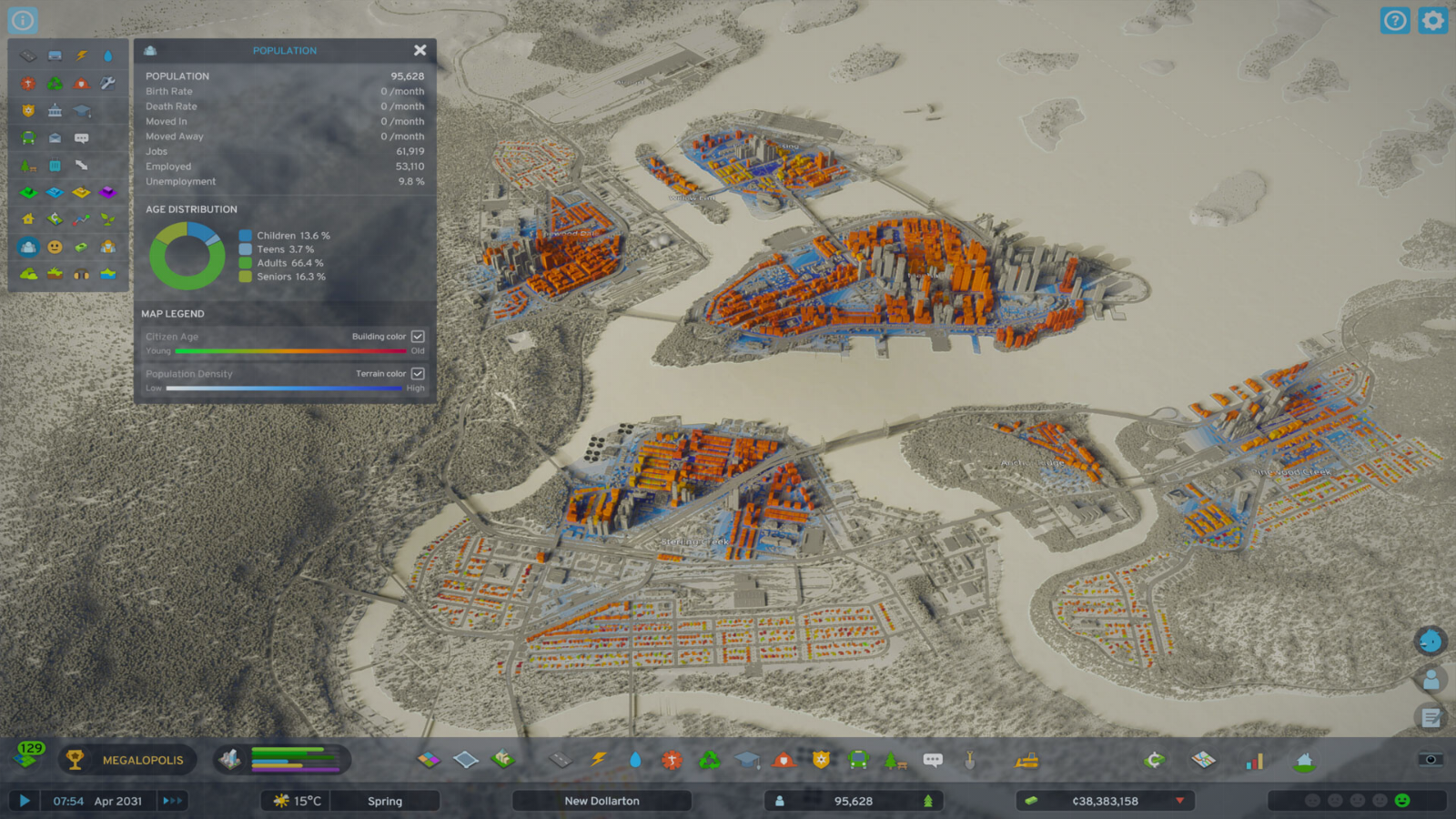1456x819 pixels.
Task: Open the Fire rescue build menu in bottom toolbar
Action: (x=784, y=760)
